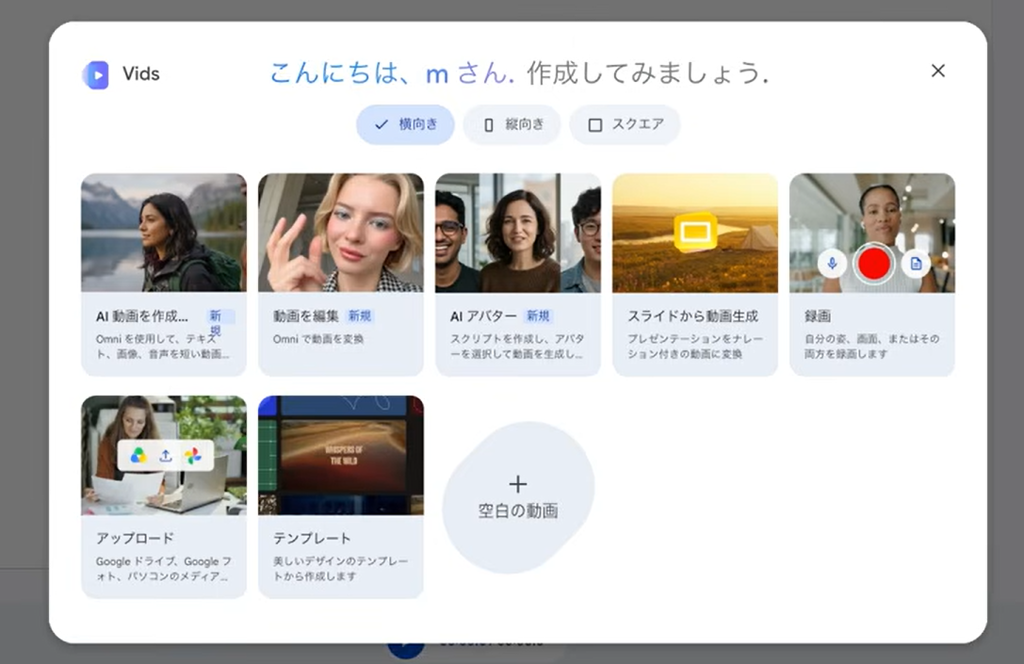Click the square icon on スクエア chip

pos(595,125)
